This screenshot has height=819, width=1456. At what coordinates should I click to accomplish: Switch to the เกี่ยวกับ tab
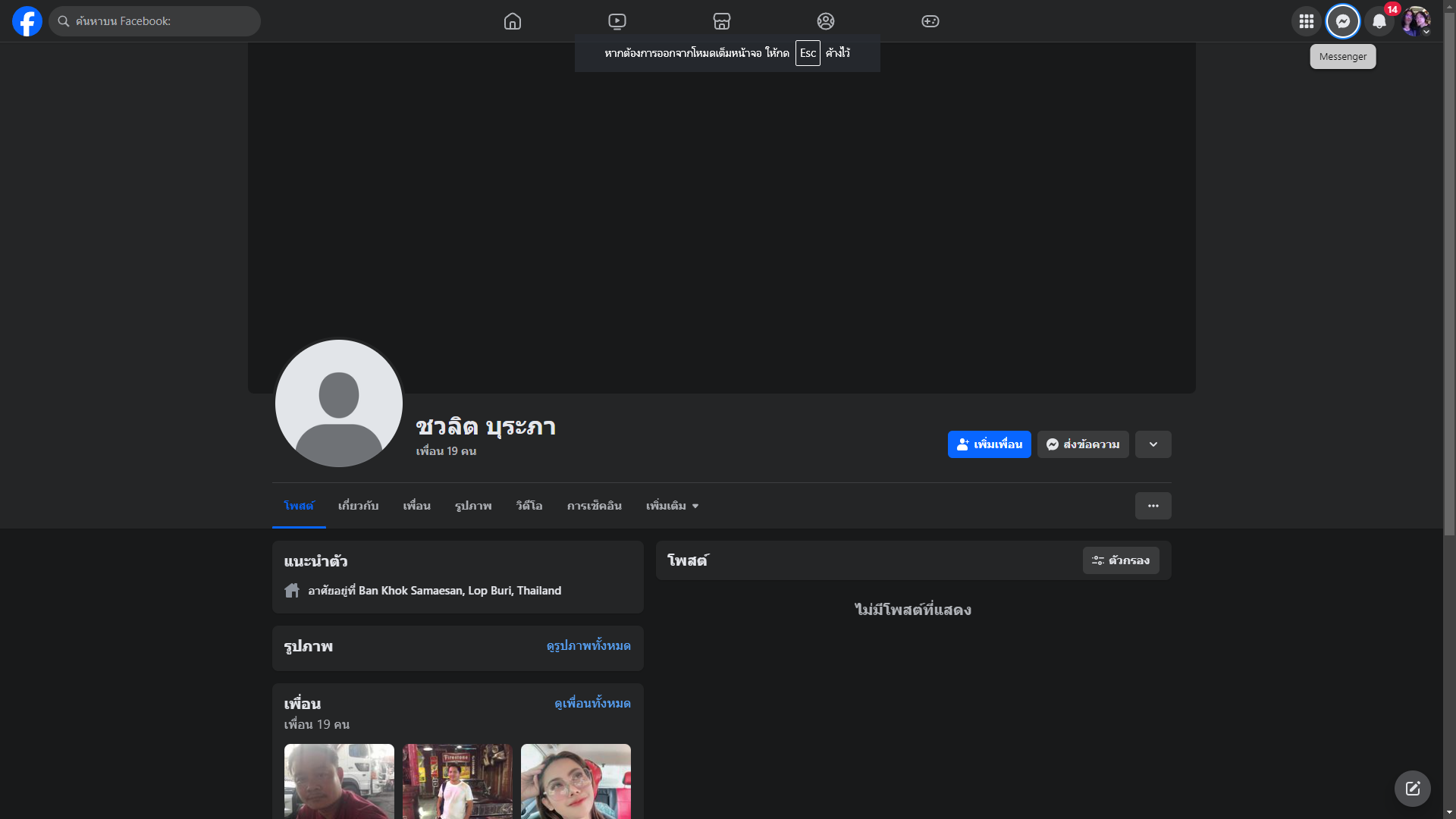358,506
